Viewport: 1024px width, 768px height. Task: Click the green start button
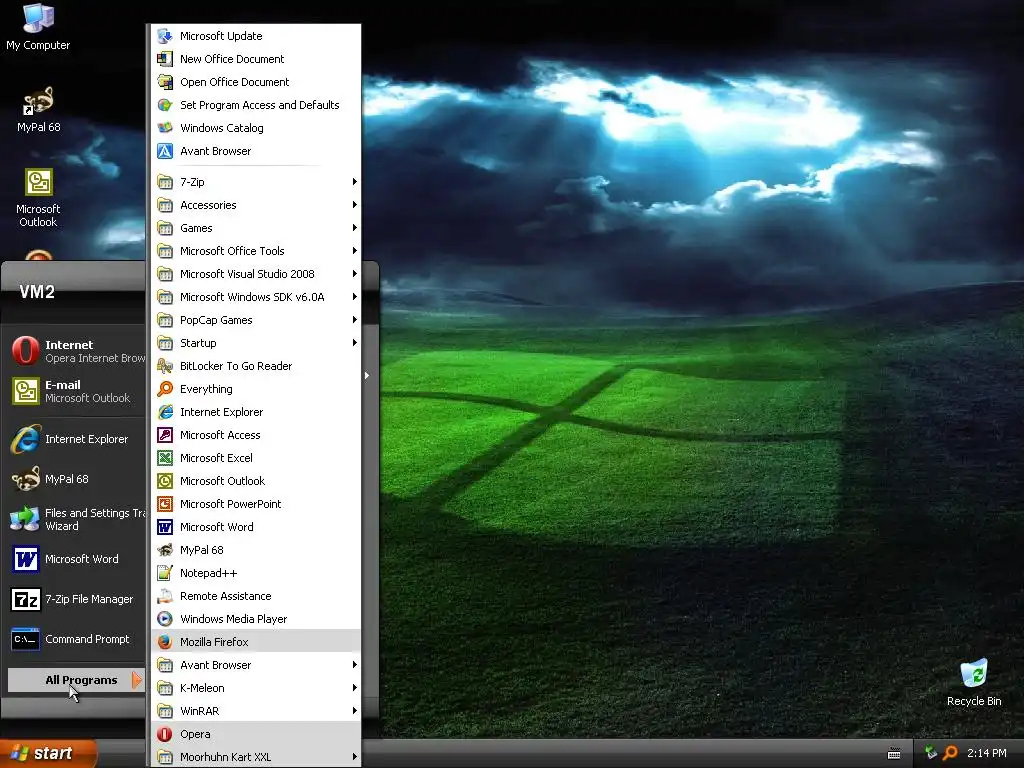pos(47,753)
